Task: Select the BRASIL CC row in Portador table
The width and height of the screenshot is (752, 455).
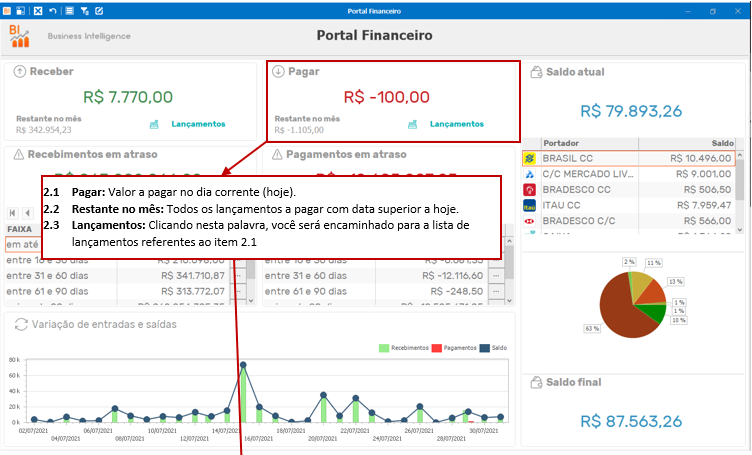Action: [628, 158]
